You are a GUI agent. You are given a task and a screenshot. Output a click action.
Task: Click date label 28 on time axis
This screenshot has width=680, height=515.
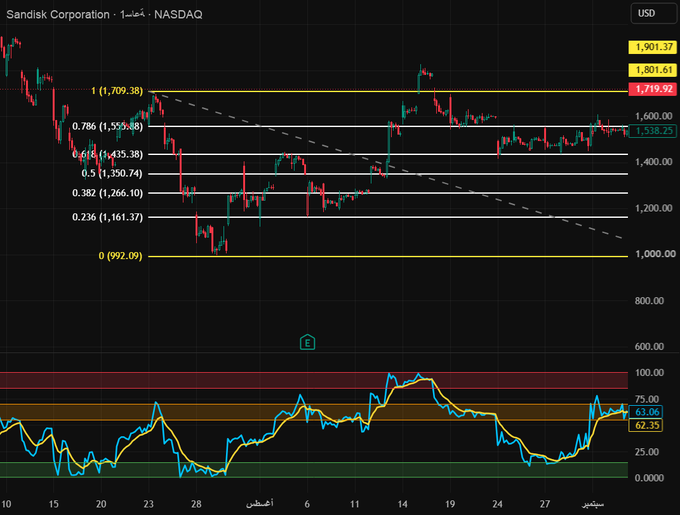click(x=196, y=504)
